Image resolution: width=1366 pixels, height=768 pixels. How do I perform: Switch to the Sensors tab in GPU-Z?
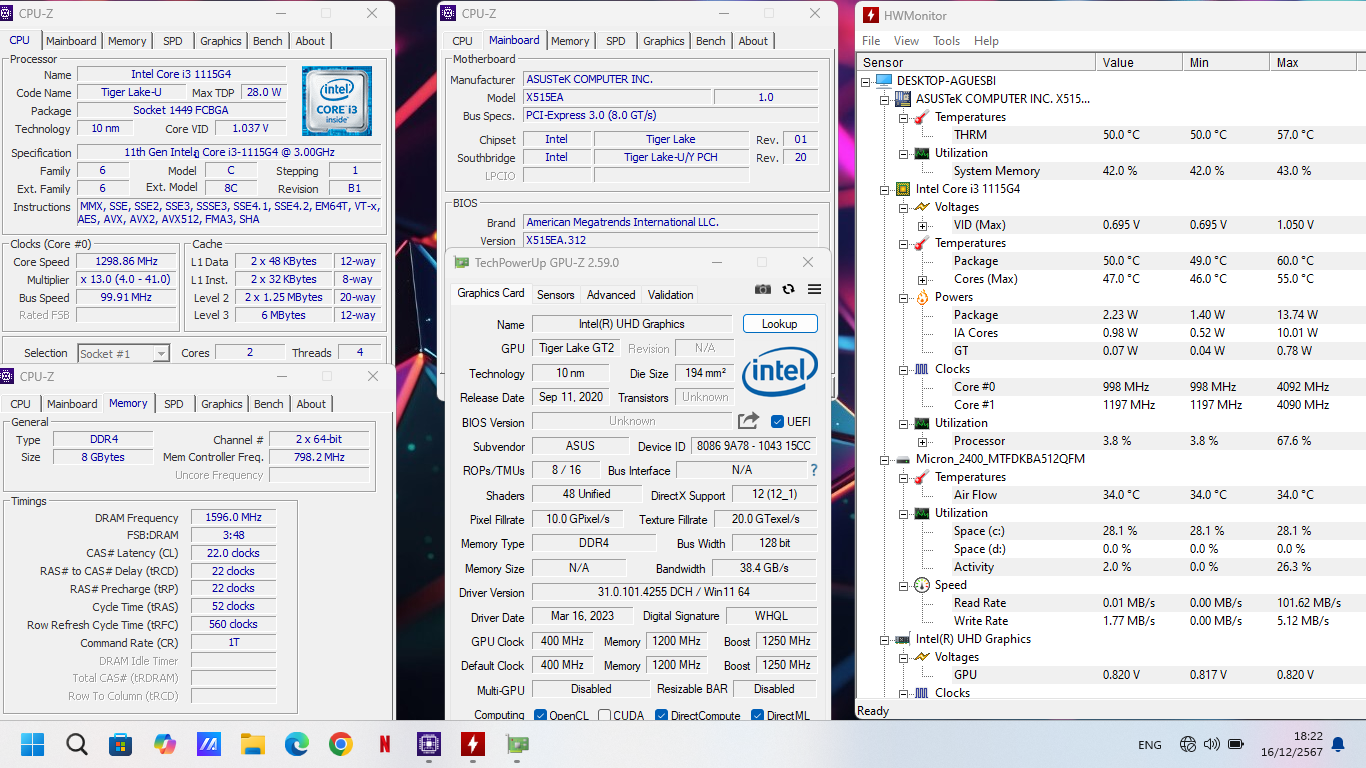(x=556, y=295)
